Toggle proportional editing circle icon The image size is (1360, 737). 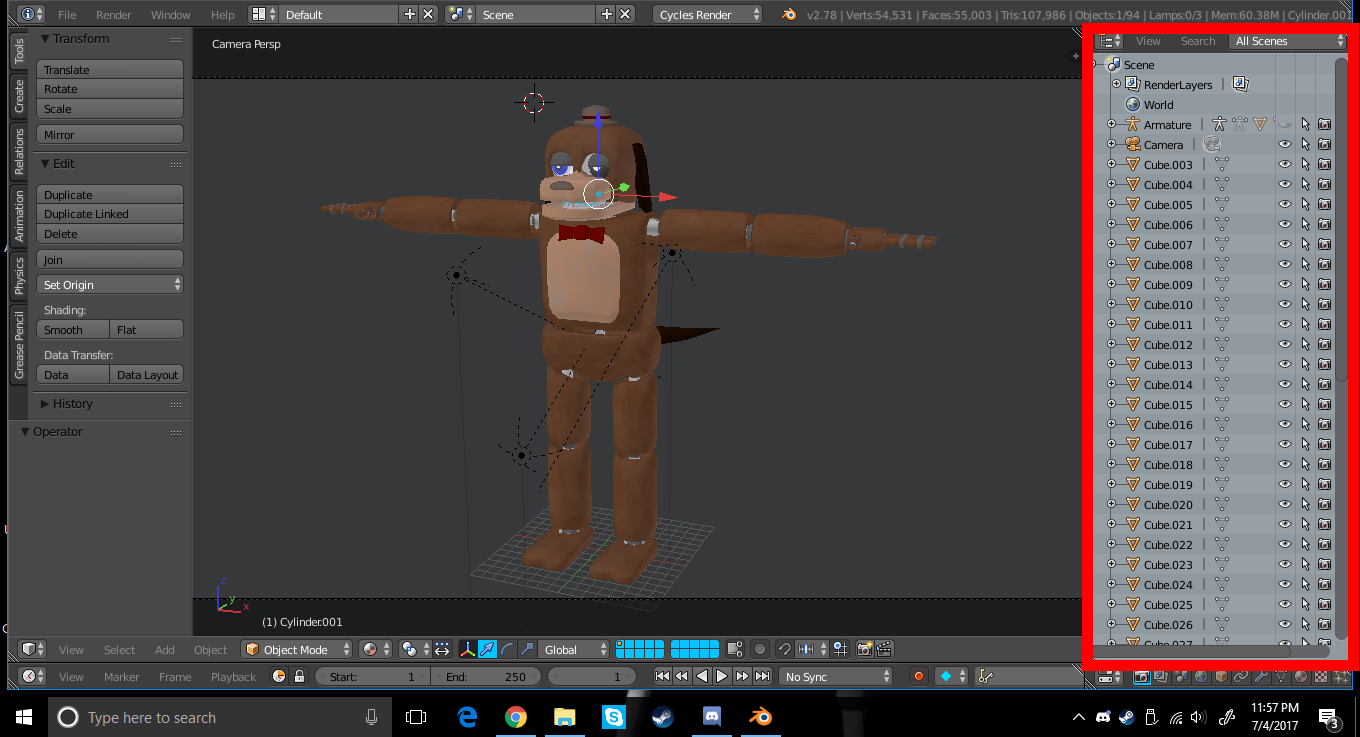coord(760,649)
